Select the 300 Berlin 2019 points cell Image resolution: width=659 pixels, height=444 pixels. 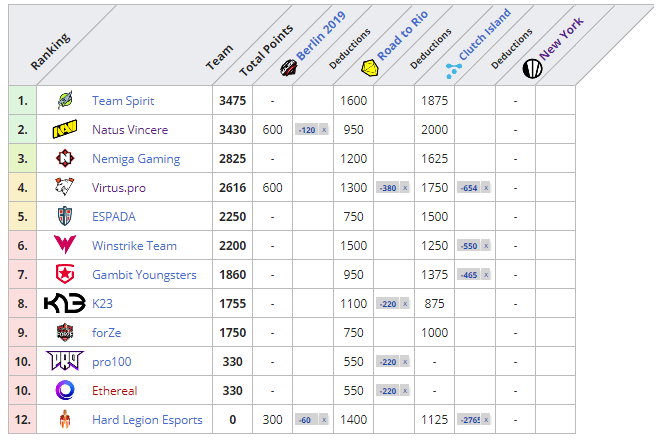coord(272,420)
